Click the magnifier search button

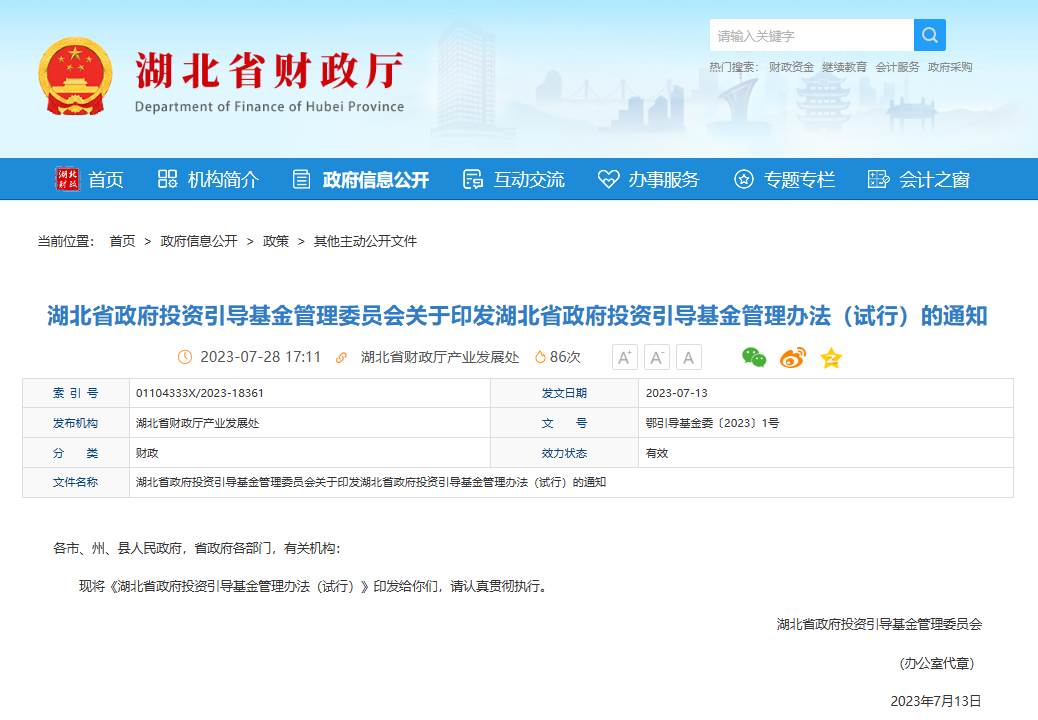[929, 35]
